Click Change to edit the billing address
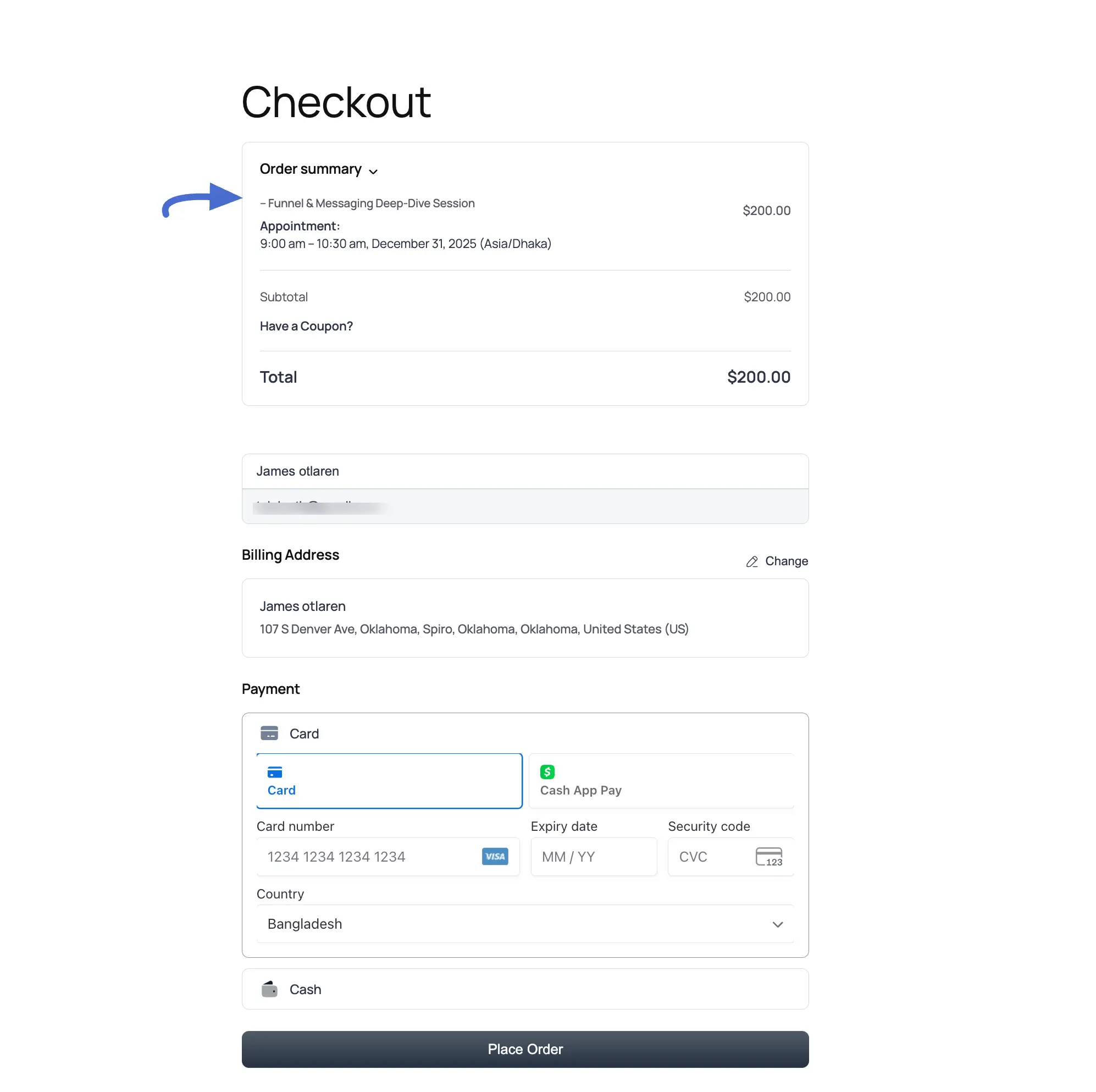This screenshot has height=1092, width=1096. point(787,561)
